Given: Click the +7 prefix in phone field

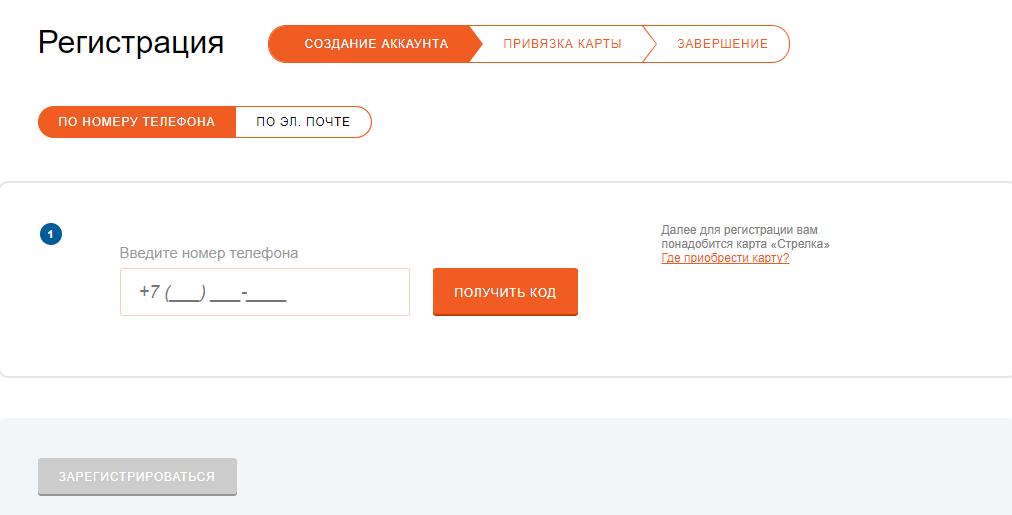Looking at the screenshot, I should coord(149,292).
